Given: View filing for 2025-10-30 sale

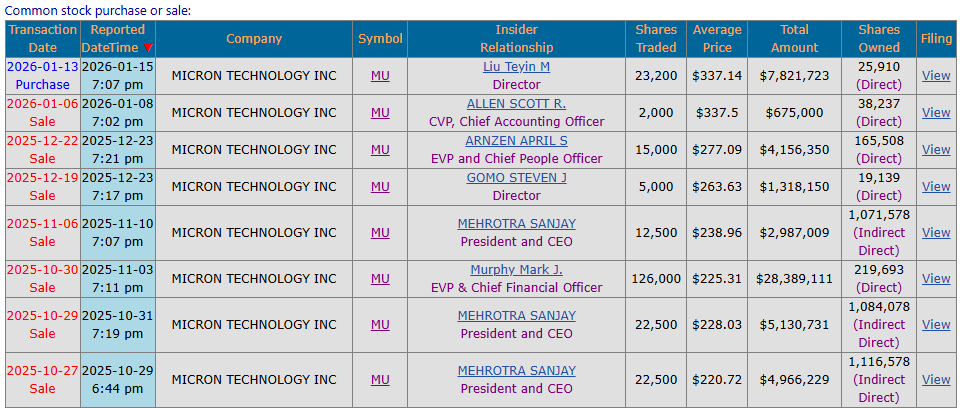Looking at the screenshot, I should pyautogui.click(x=936, y=278).
